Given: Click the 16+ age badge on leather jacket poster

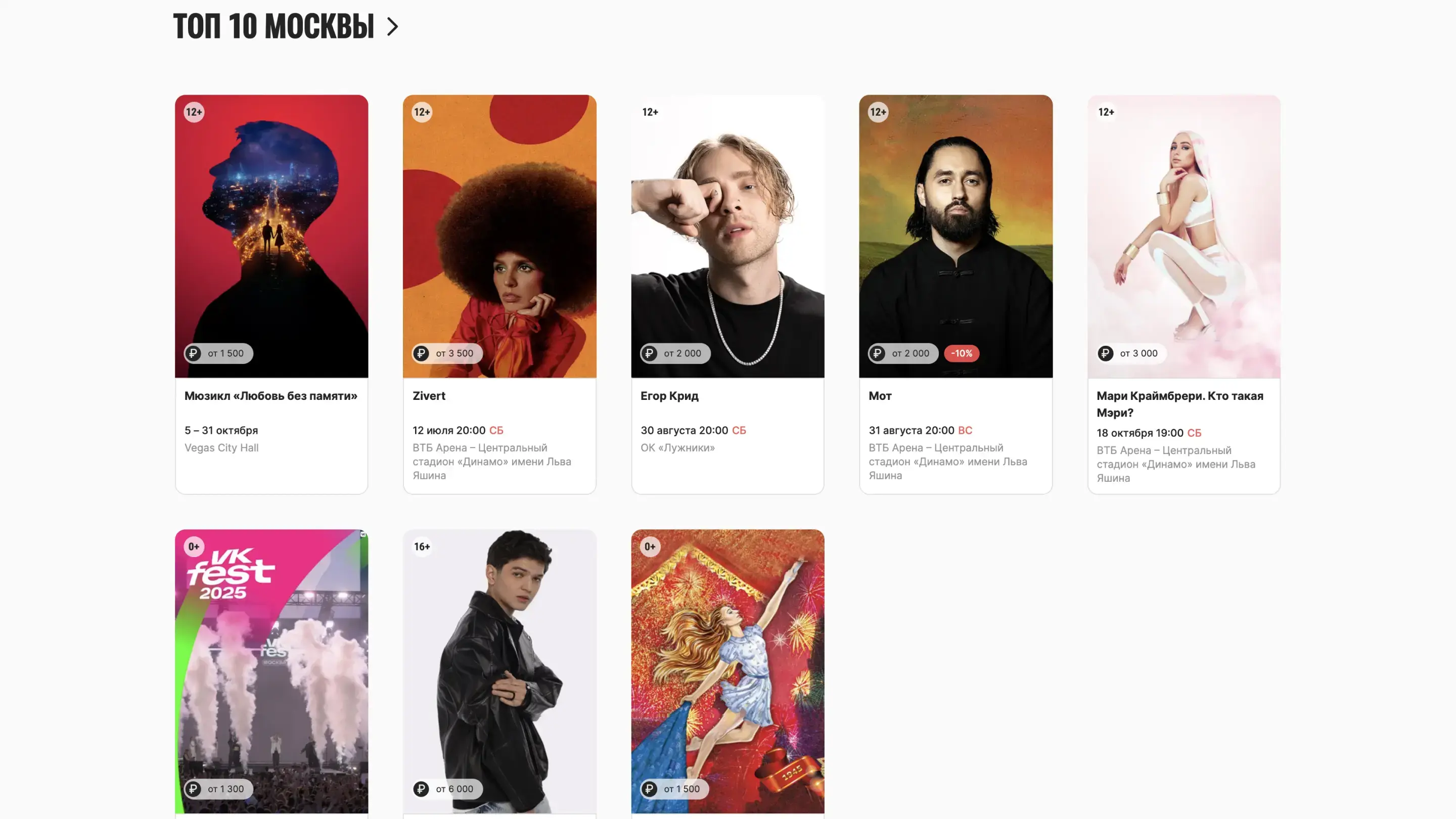Looking at the screenshot, I should pos(422,547).
